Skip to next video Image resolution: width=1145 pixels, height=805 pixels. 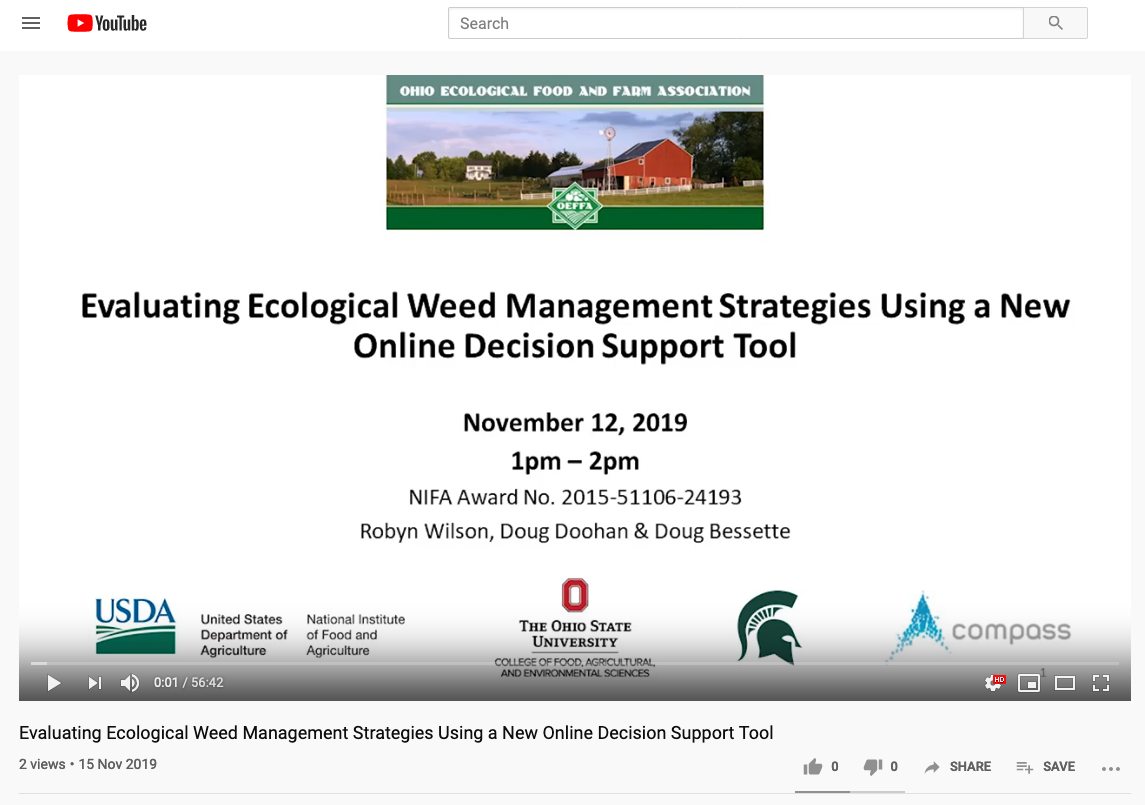coord(94,682)
